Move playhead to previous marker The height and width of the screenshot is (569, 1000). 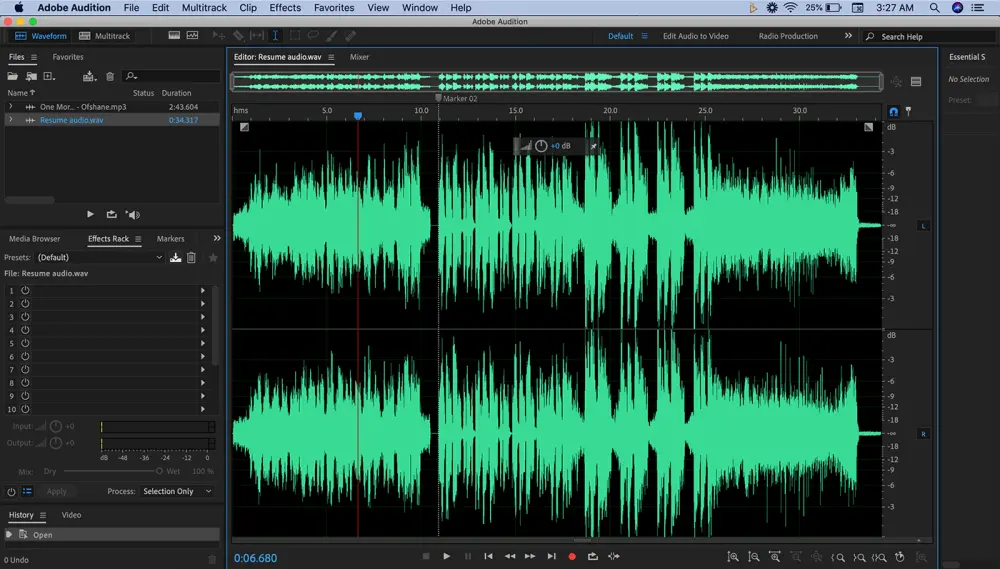[x=488, y=556]
